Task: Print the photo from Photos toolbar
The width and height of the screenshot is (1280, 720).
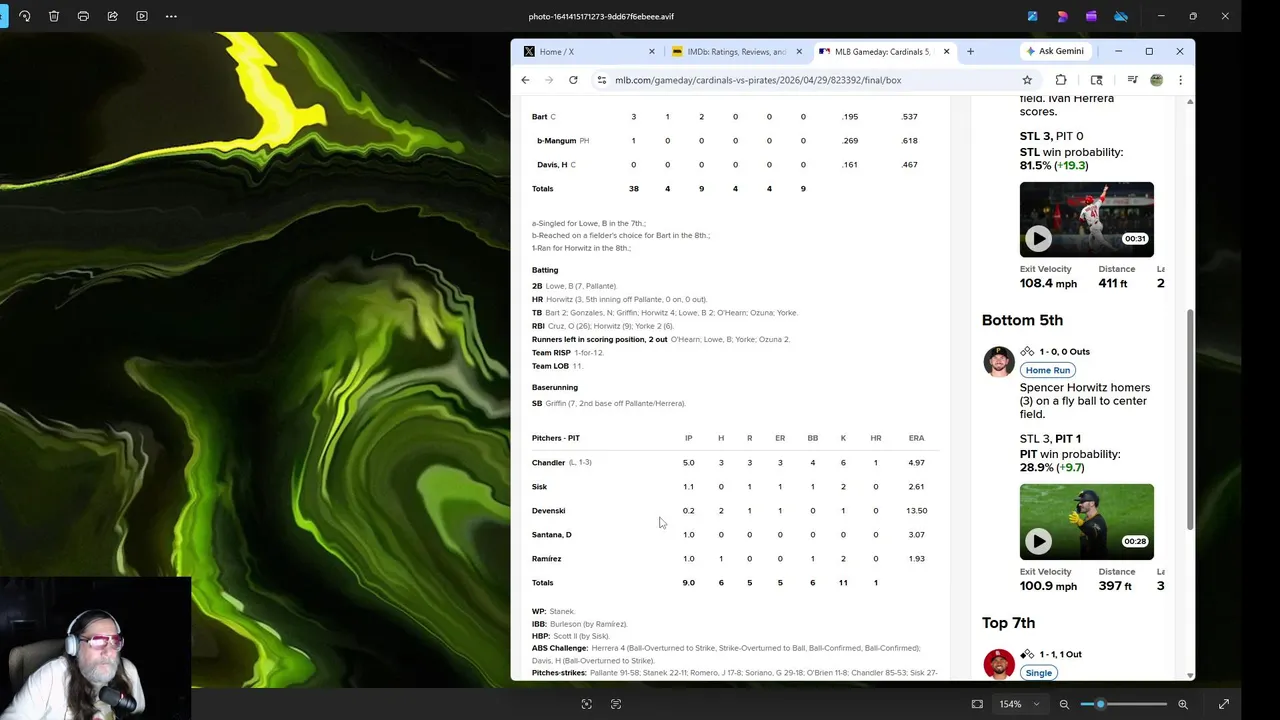Action: tap(83, 16)
